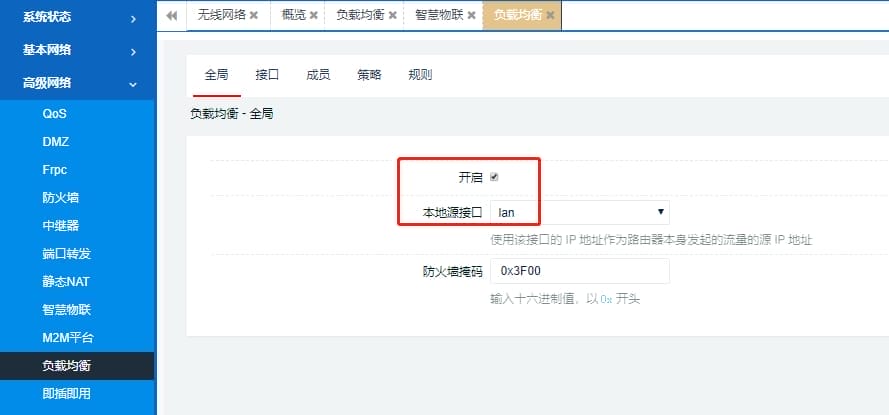Select the 概览 tab in tab bar
Image resolution: width=889 pixels, height=415 pixels.
pyautogui.click(x=294, y=15)
